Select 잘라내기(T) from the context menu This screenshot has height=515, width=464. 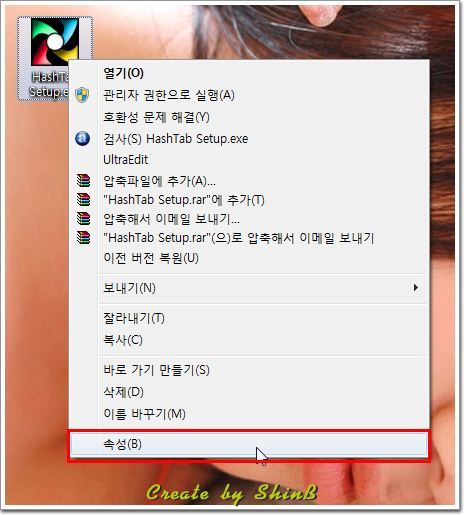click(134, 318)
